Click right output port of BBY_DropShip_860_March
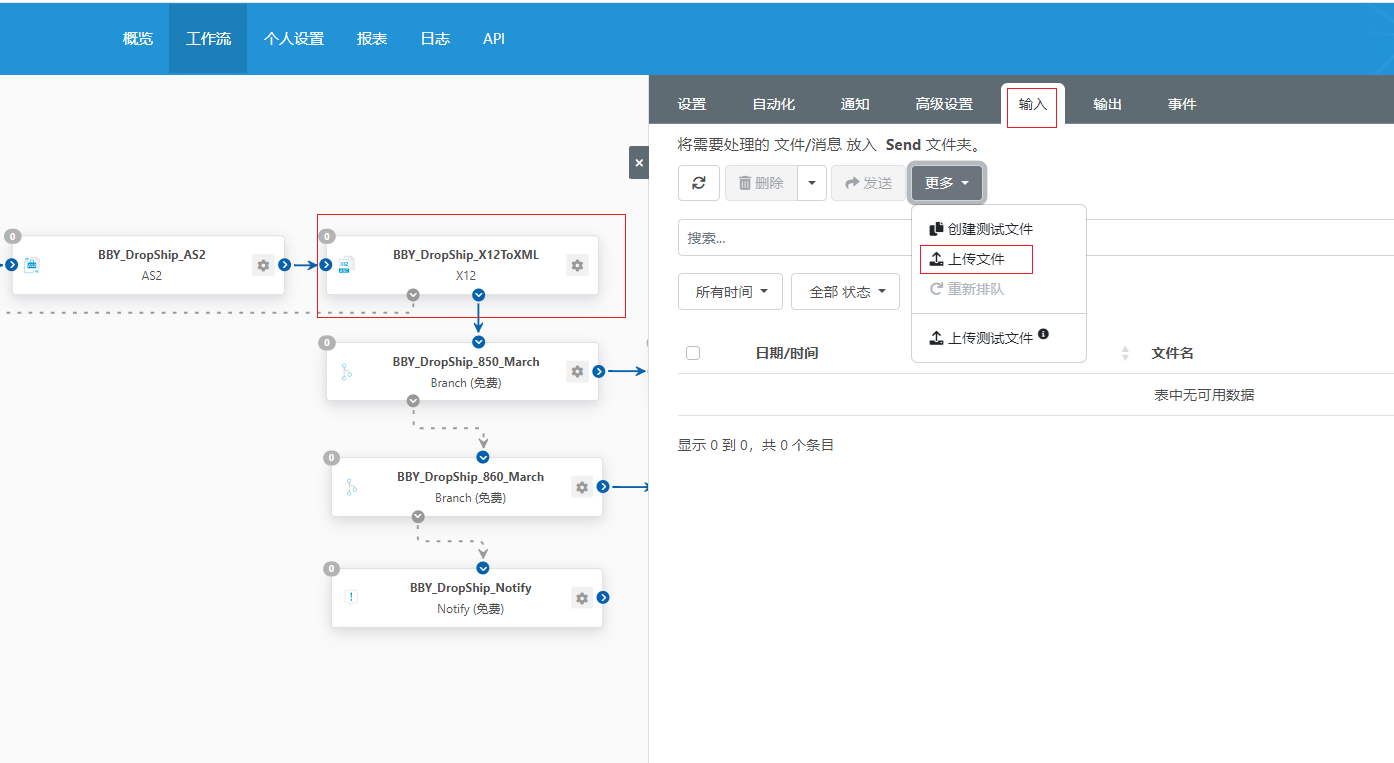 tap(603, 487)
